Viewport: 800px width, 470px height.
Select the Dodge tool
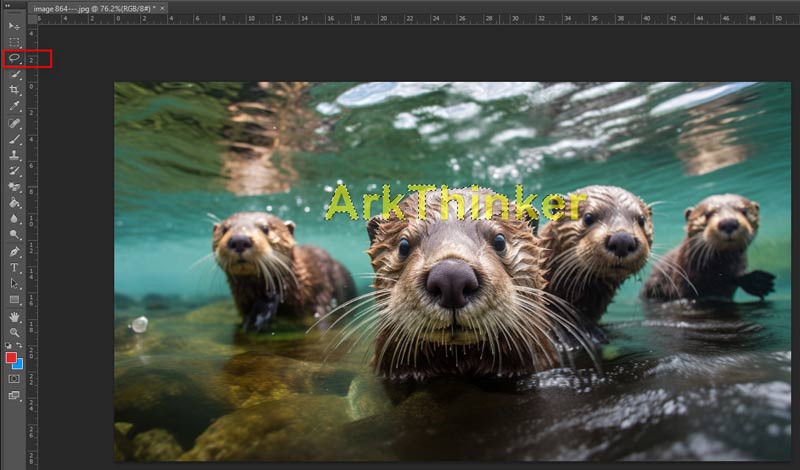[x=14, y=235]
